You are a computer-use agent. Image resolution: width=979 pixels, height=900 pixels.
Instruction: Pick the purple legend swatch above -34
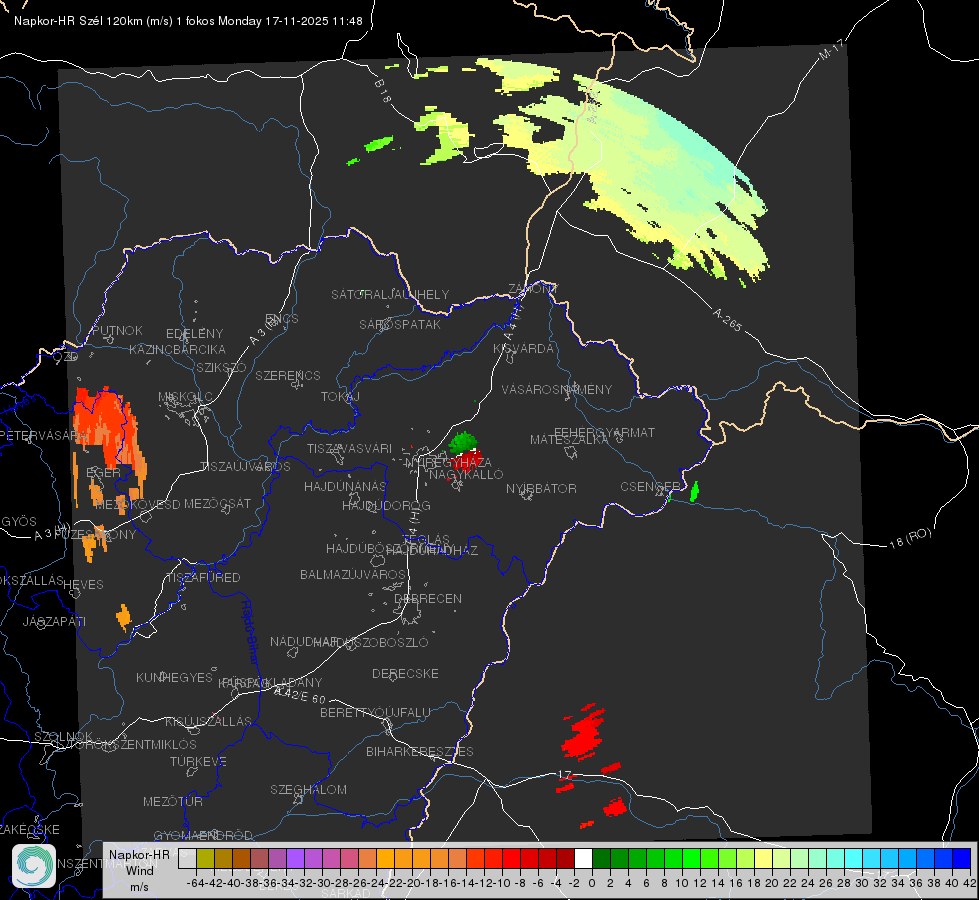[295, 858]
